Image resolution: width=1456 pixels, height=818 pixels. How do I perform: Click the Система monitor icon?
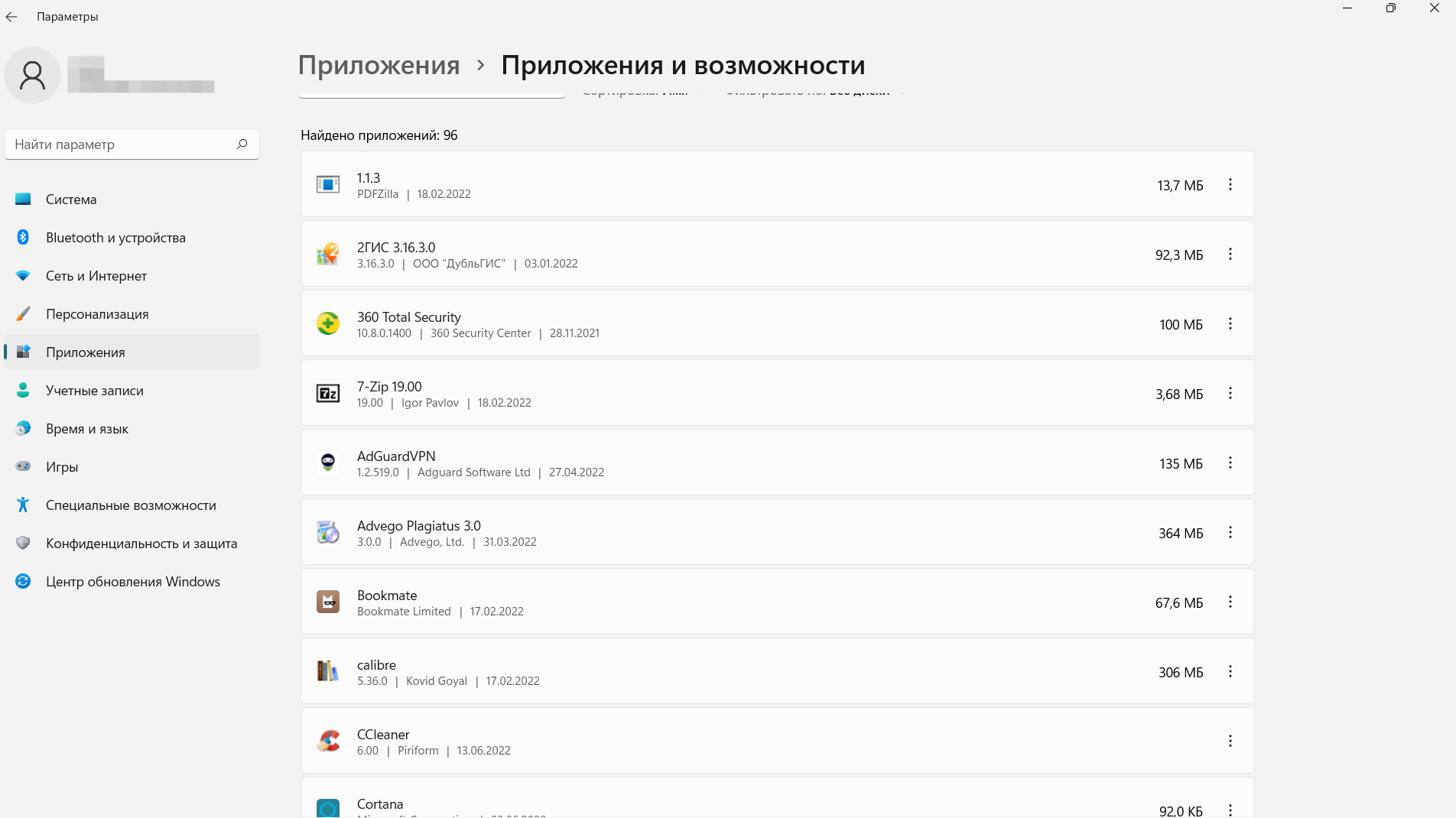click(23, 199)
